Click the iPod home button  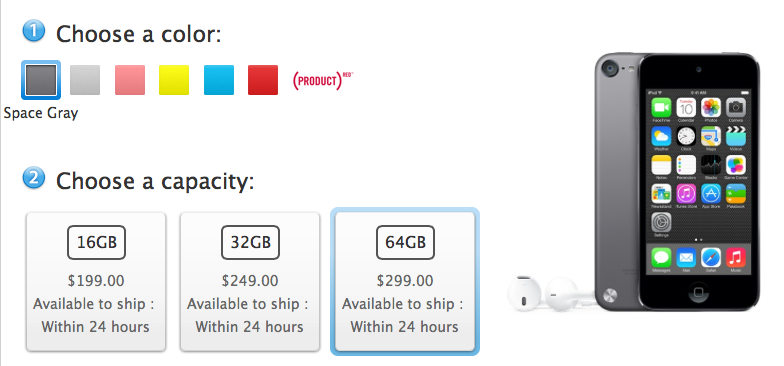point(698,290)
